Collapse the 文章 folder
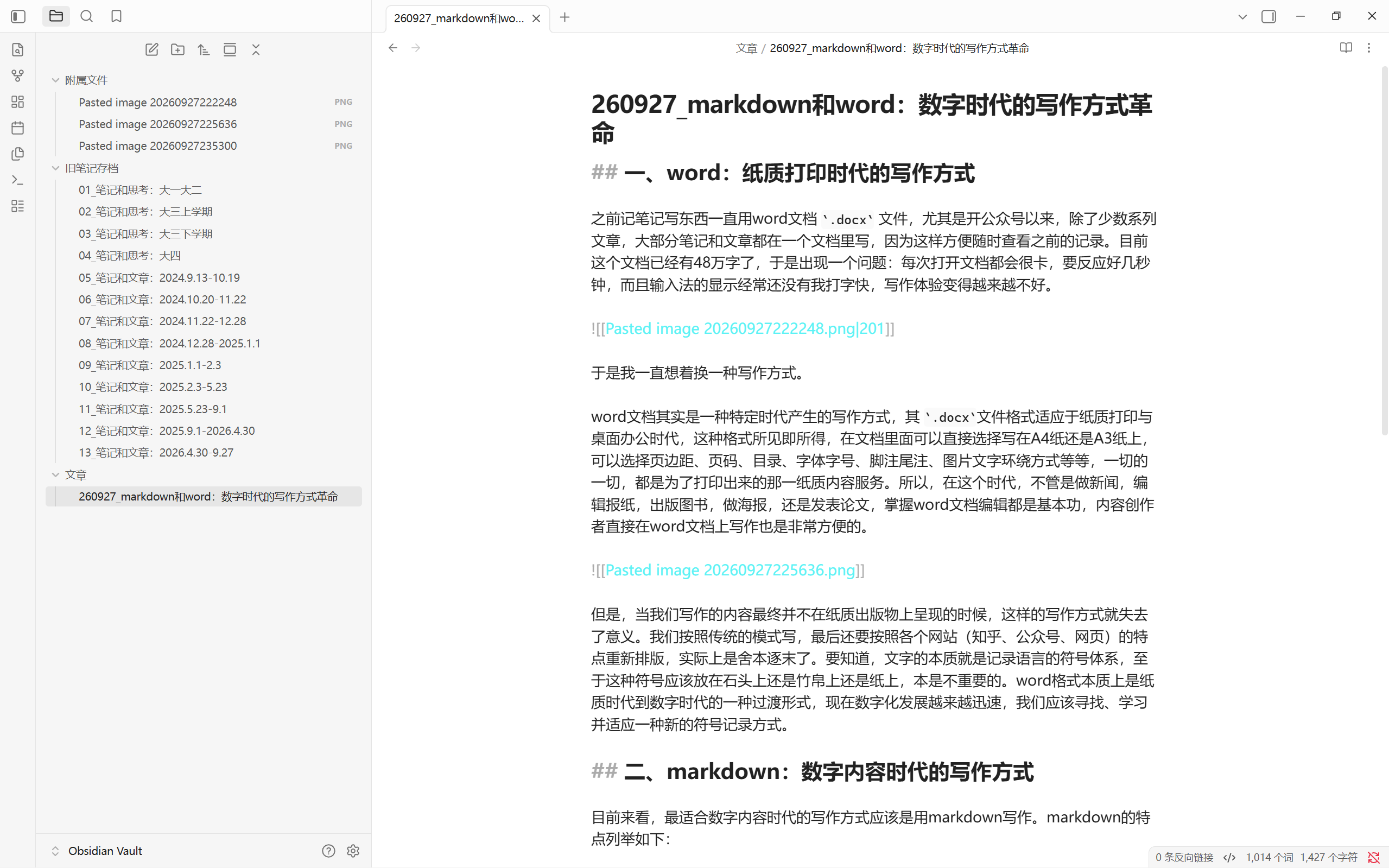Screen dimensions: 1389x868 204,475
